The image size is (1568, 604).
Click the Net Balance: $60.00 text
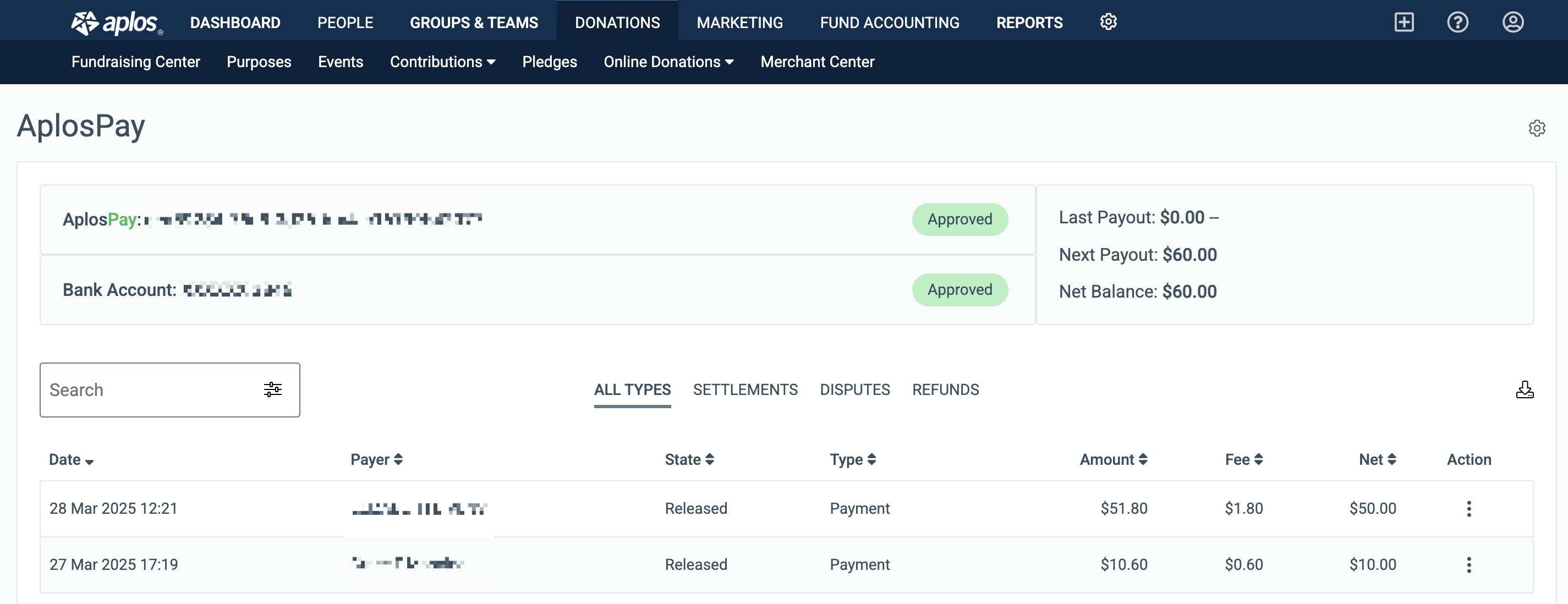(1138, 292)
